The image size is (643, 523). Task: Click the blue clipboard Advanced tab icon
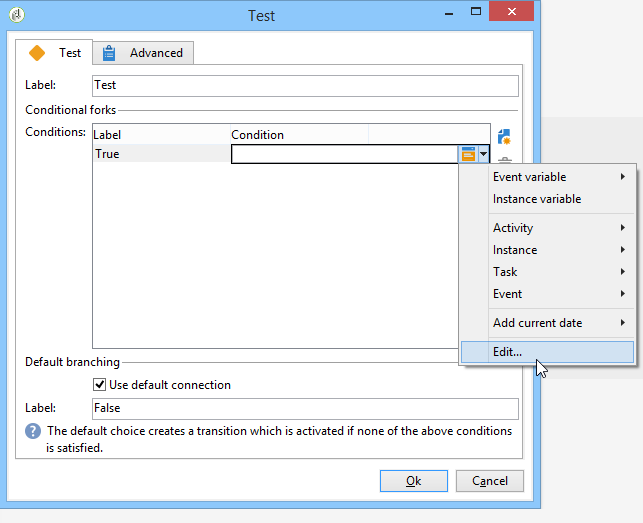109,53
